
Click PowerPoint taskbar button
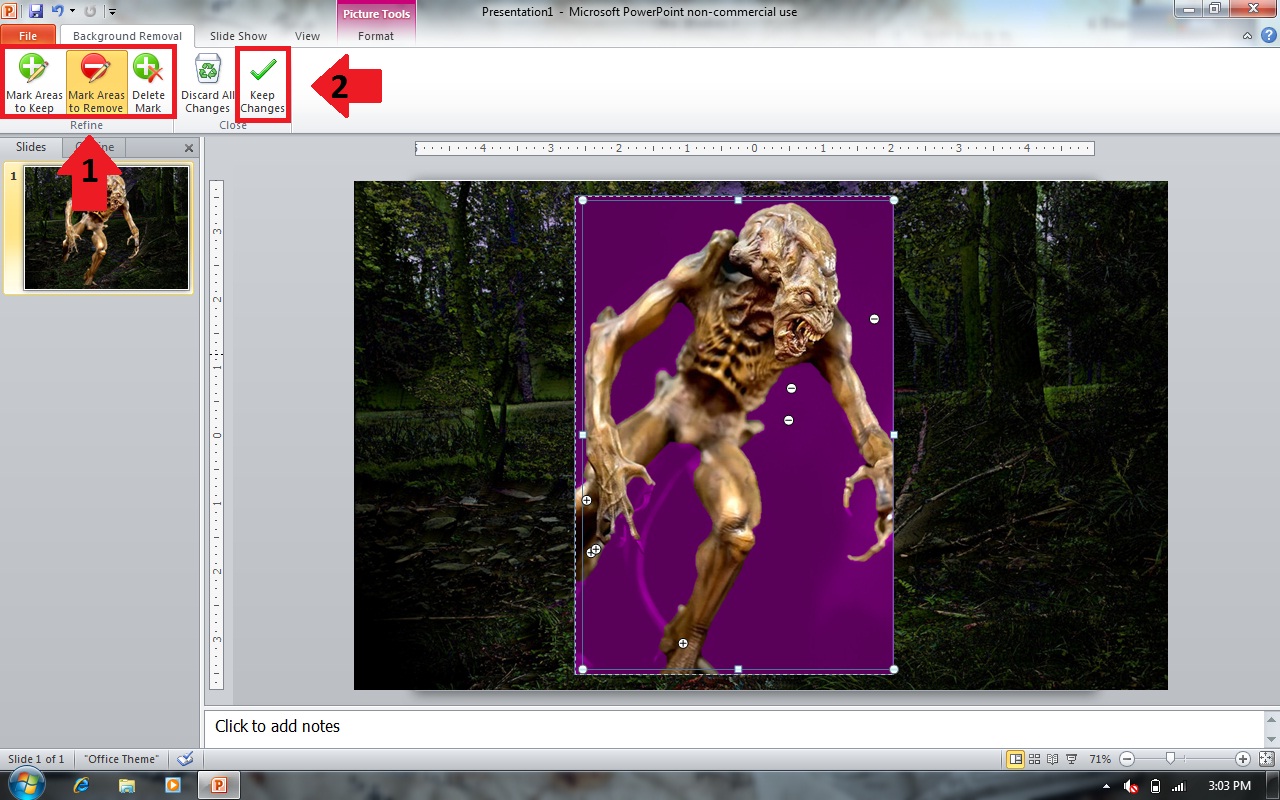220,785
